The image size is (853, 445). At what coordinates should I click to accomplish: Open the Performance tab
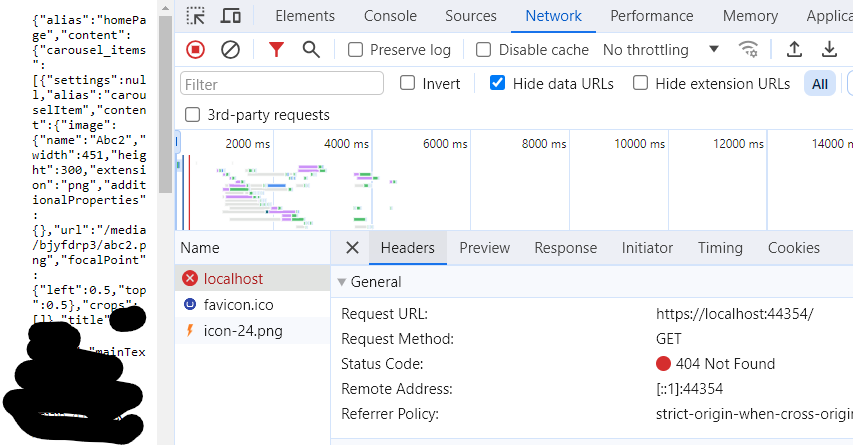tap(652, 16)
